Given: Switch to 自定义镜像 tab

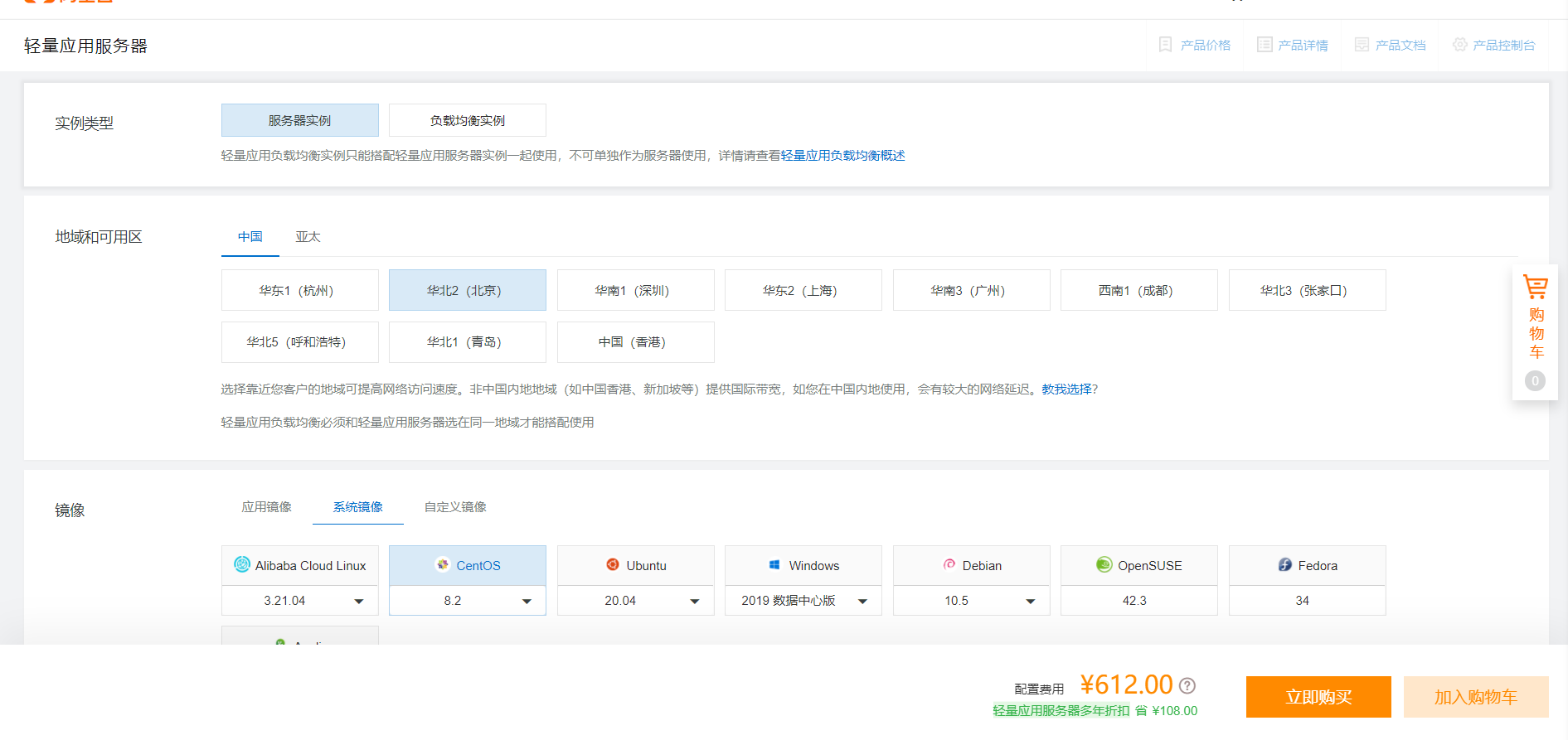Looking at the screenshot, I should point(455,507).
